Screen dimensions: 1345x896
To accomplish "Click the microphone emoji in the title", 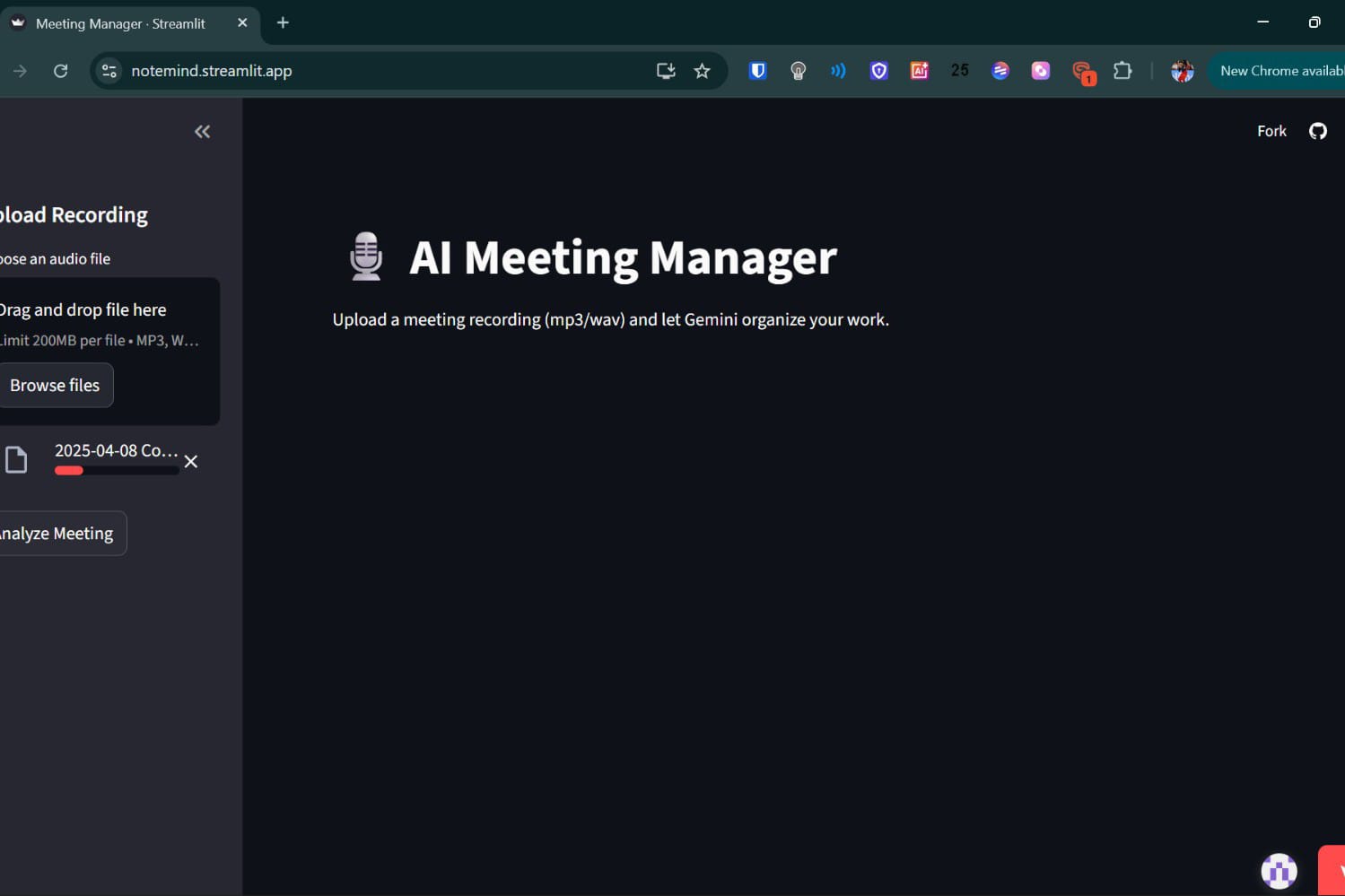I will tap(366, 257).
